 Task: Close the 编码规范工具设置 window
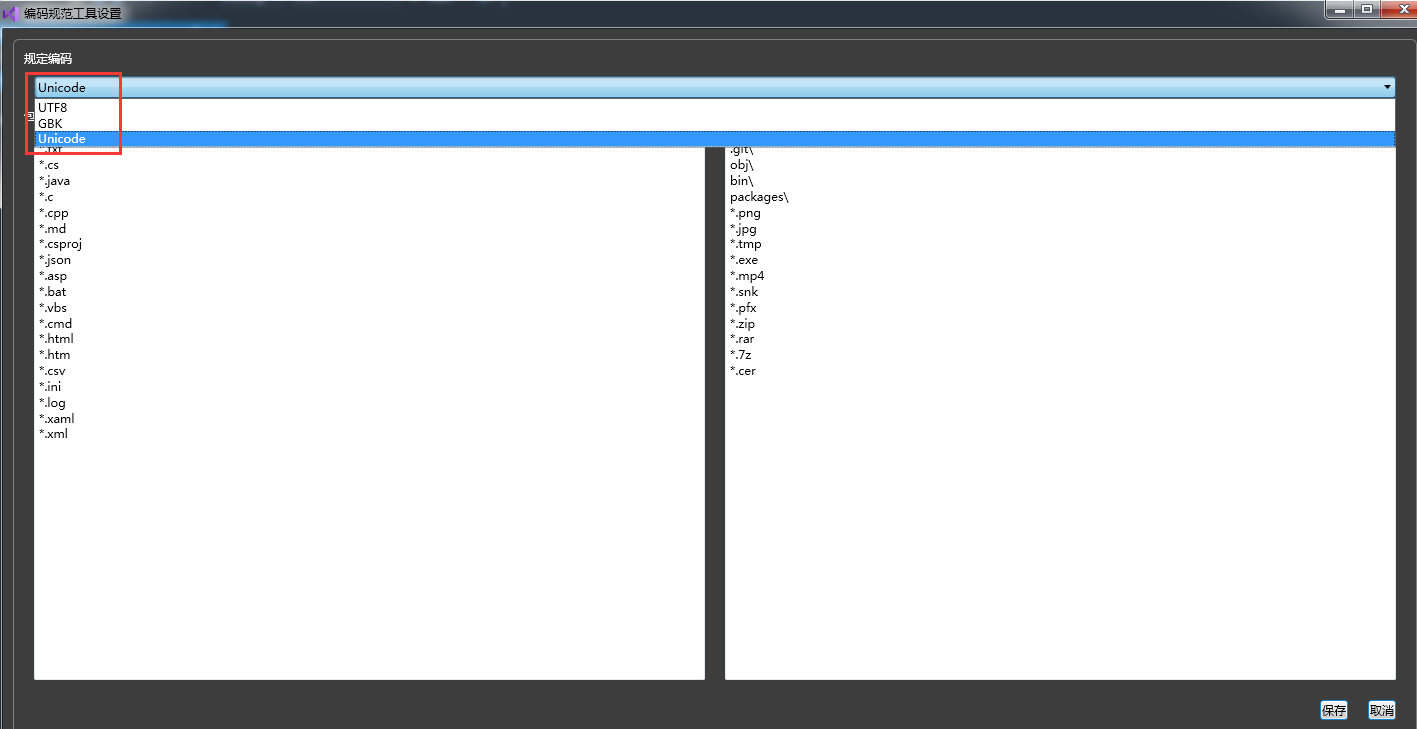(1397, 9)
